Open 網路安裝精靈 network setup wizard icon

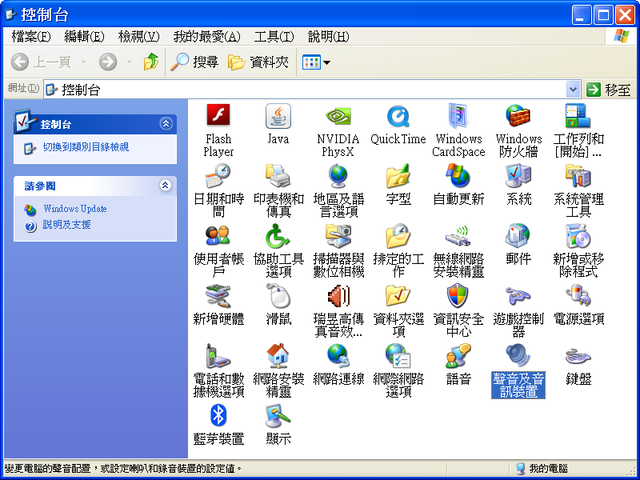pyautogui.click(x=278, y=356)
